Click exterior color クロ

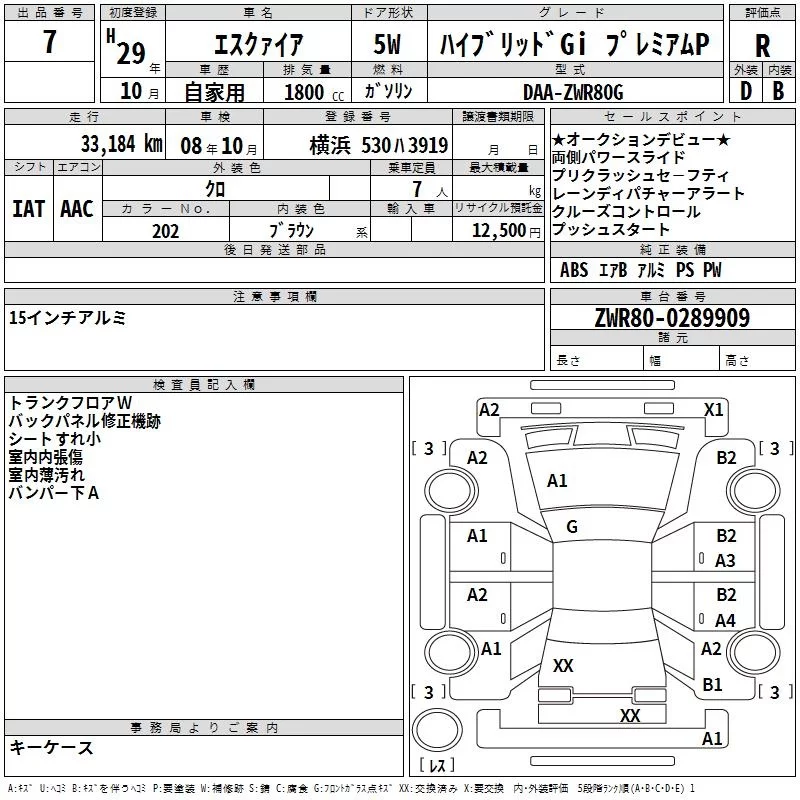(x=215, y=189)
